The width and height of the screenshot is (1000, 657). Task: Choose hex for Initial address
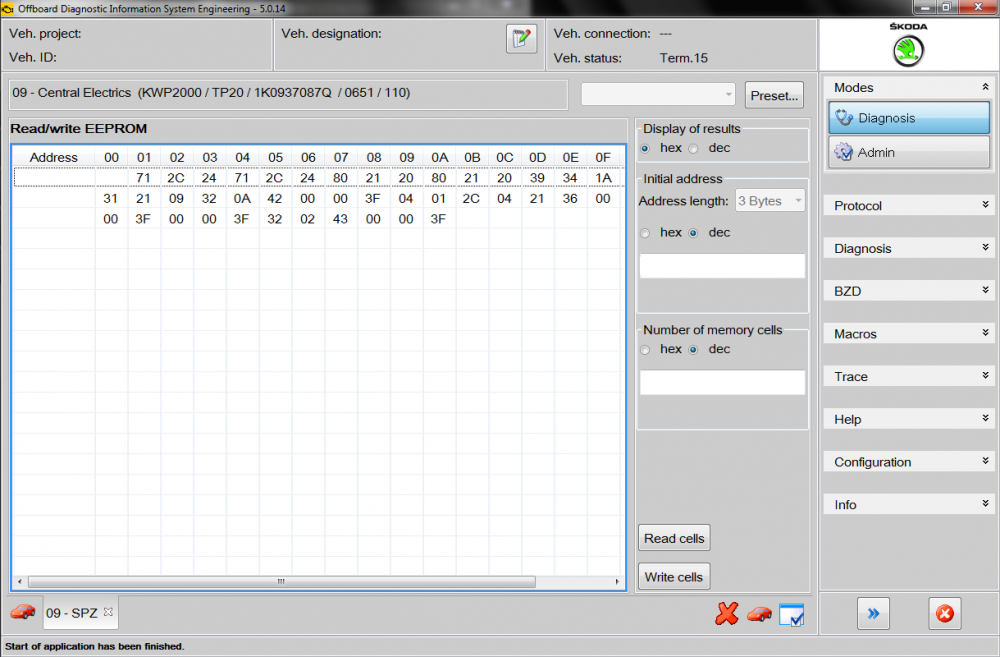click(x=645, y=233)
